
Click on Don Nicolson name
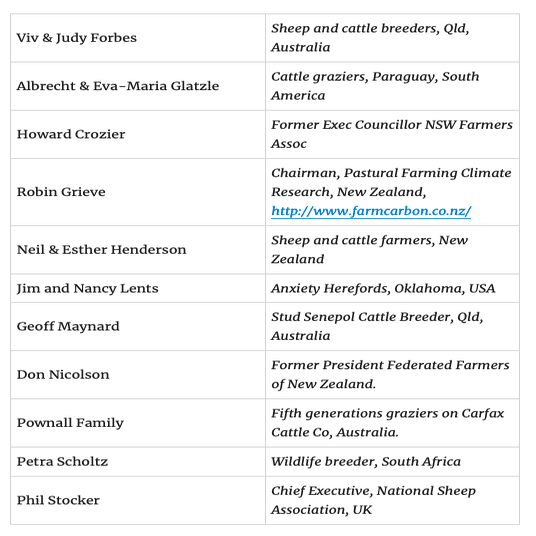pyautogui.click(x=63, y=374)
